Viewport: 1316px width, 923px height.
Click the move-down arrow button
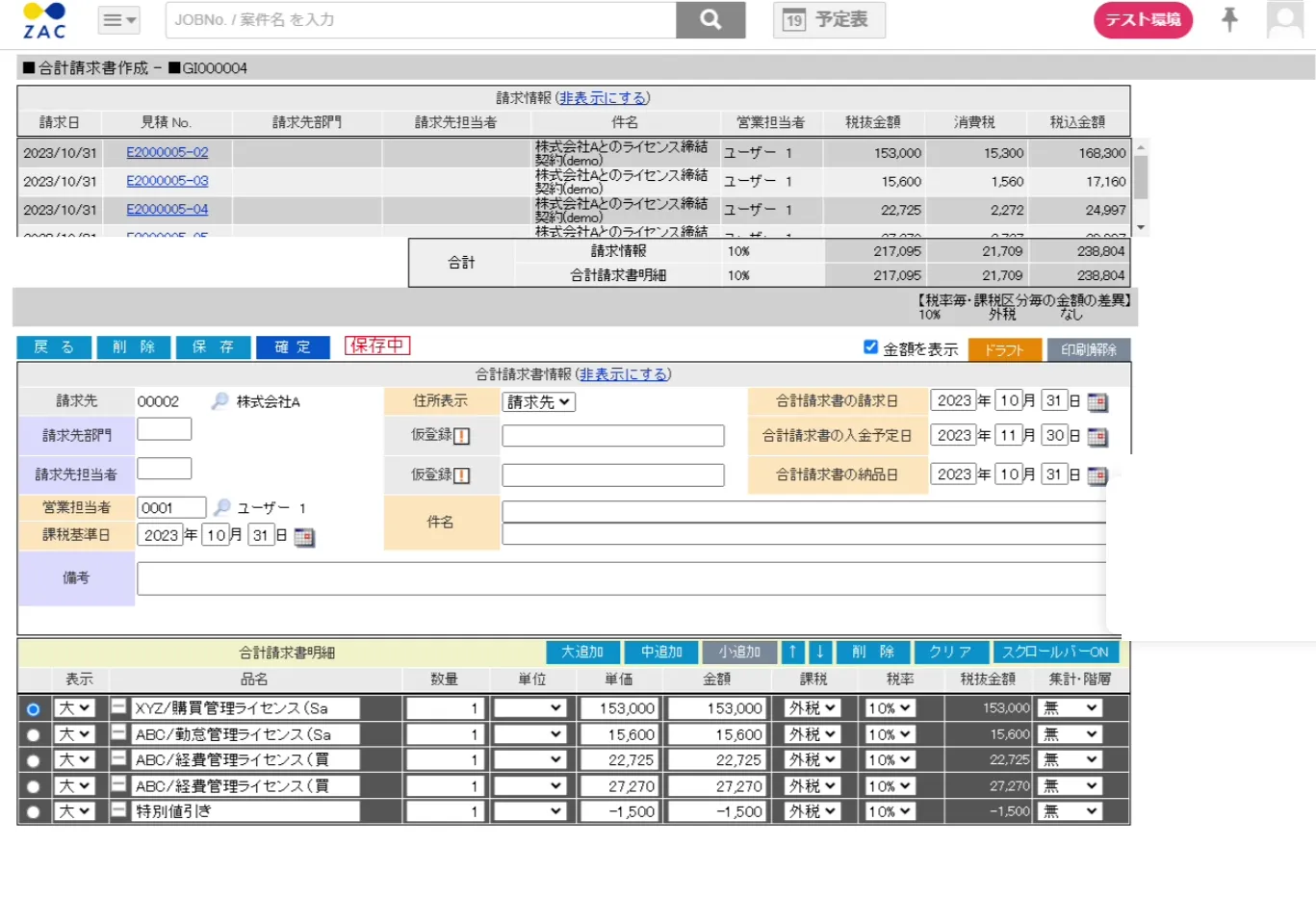pos(820,653)
